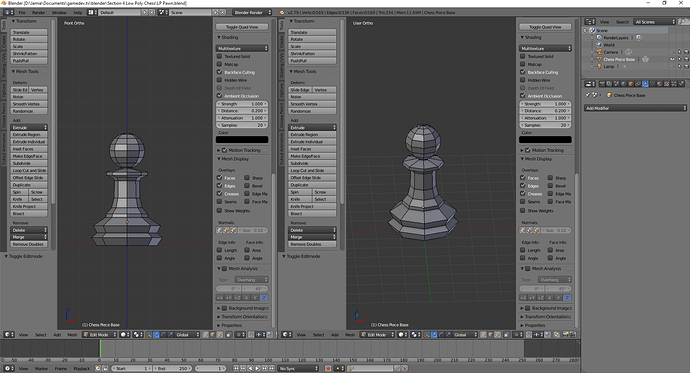Open viewport shading mode selector in left viewport
Viewport: 690px width, 373px height.
[x=125, y=335]
